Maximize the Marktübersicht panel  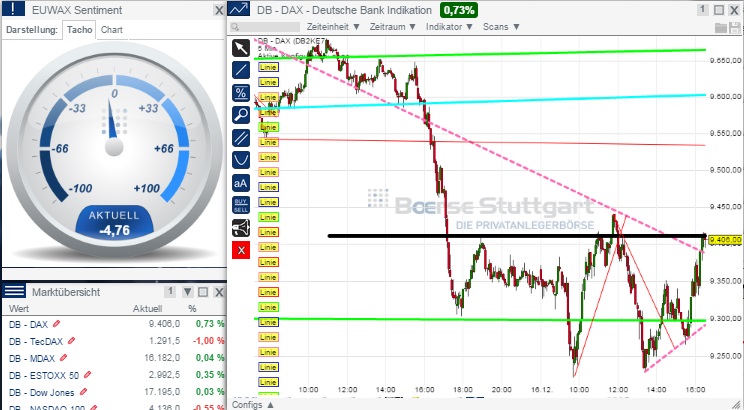[x=203, y=292]
